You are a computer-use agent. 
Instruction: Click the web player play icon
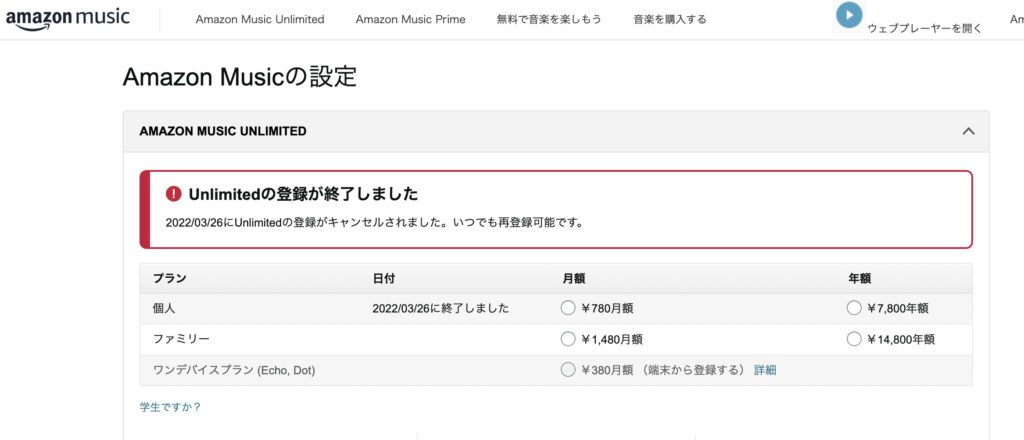849,15
